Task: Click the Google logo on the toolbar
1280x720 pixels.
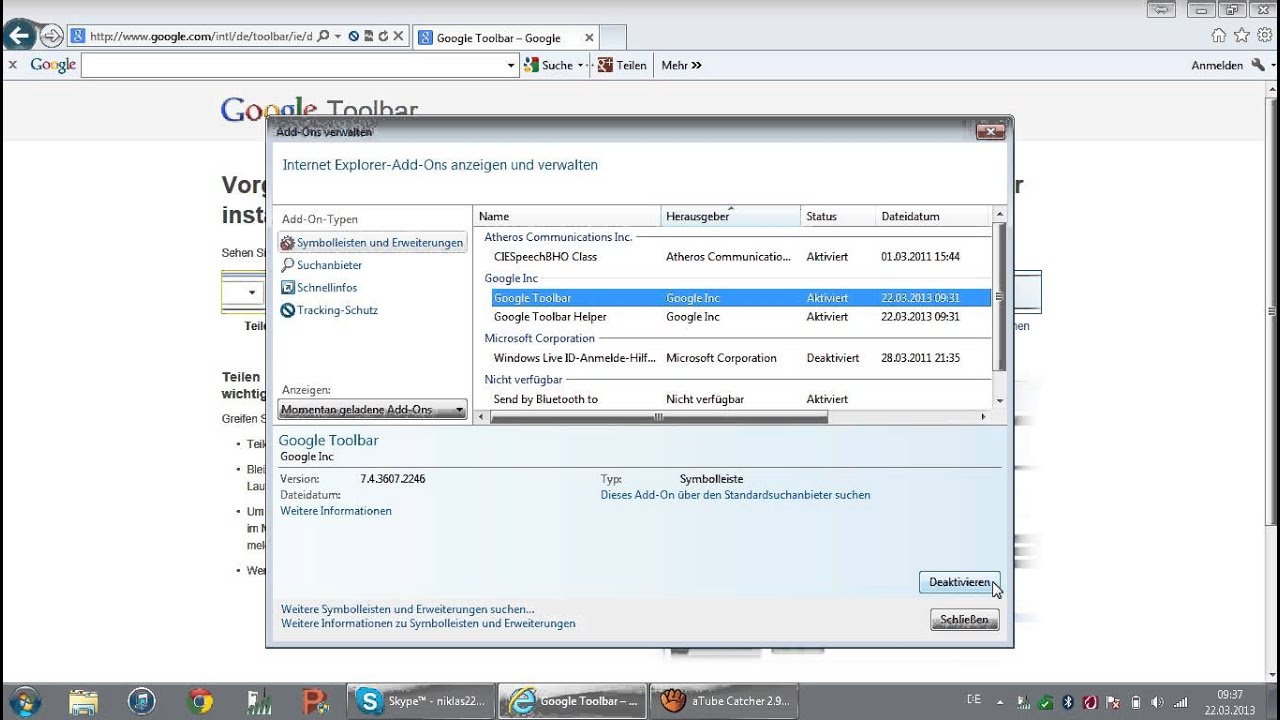Action: coord(53,65)
